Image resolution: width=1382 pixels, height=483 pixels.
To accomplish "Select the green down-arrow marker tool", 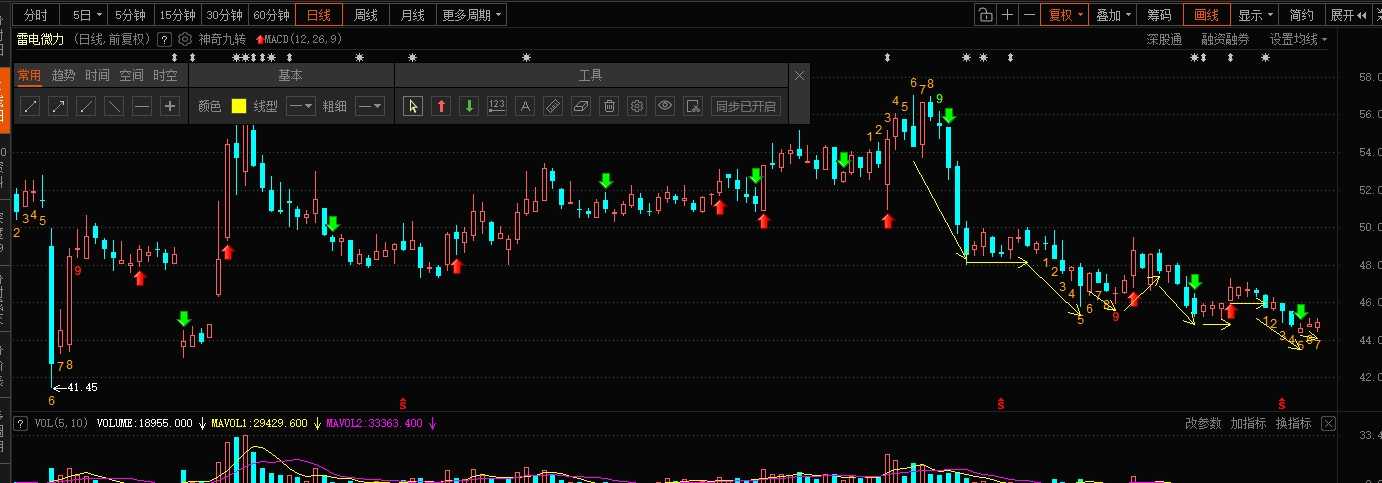I will tap(468, 106).
